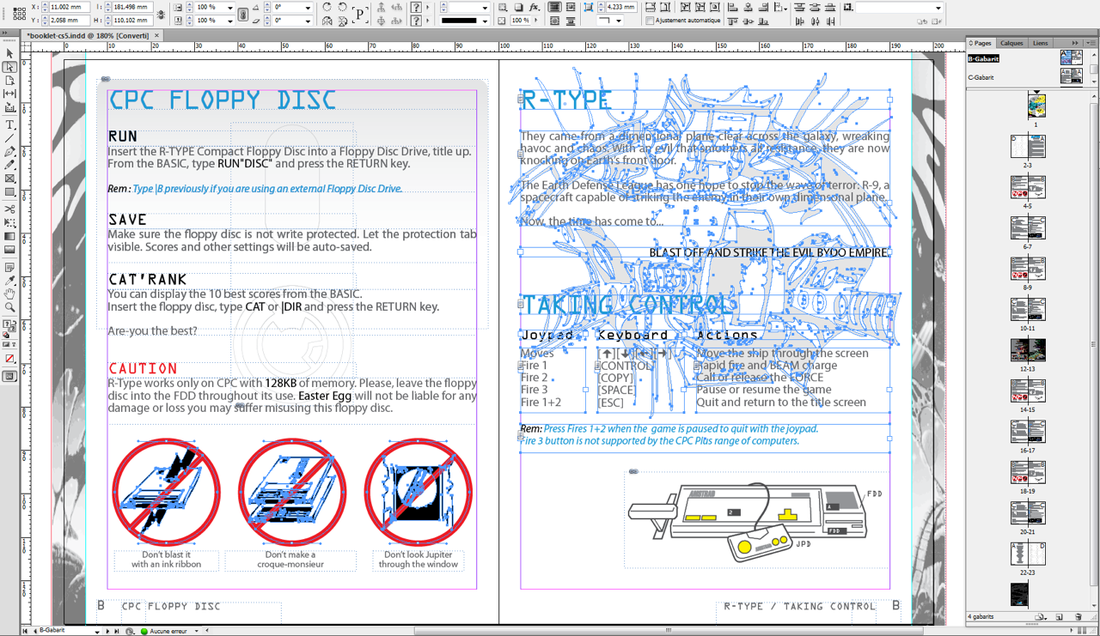Viewport: 1100px width, 636px height.
Task: Open the corner shape dropdown
Action: click(619, 21)
